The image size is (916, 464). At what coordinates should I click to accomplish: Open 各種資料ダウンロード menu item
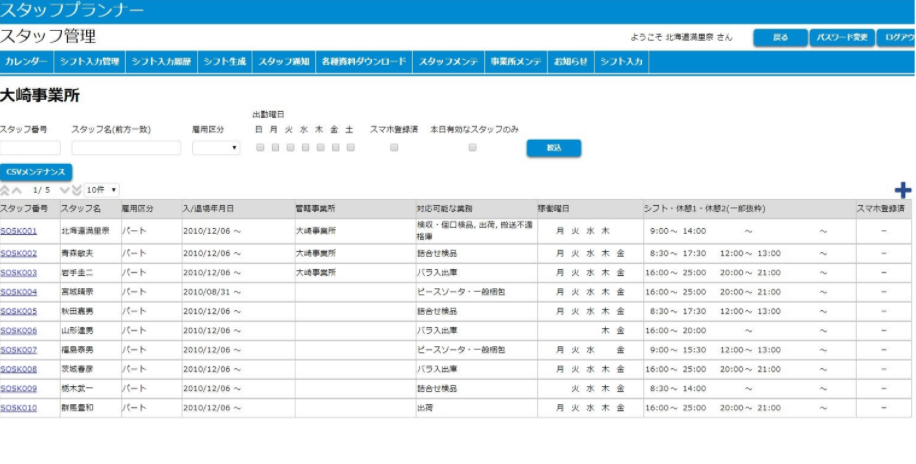[x=364, y=62]
